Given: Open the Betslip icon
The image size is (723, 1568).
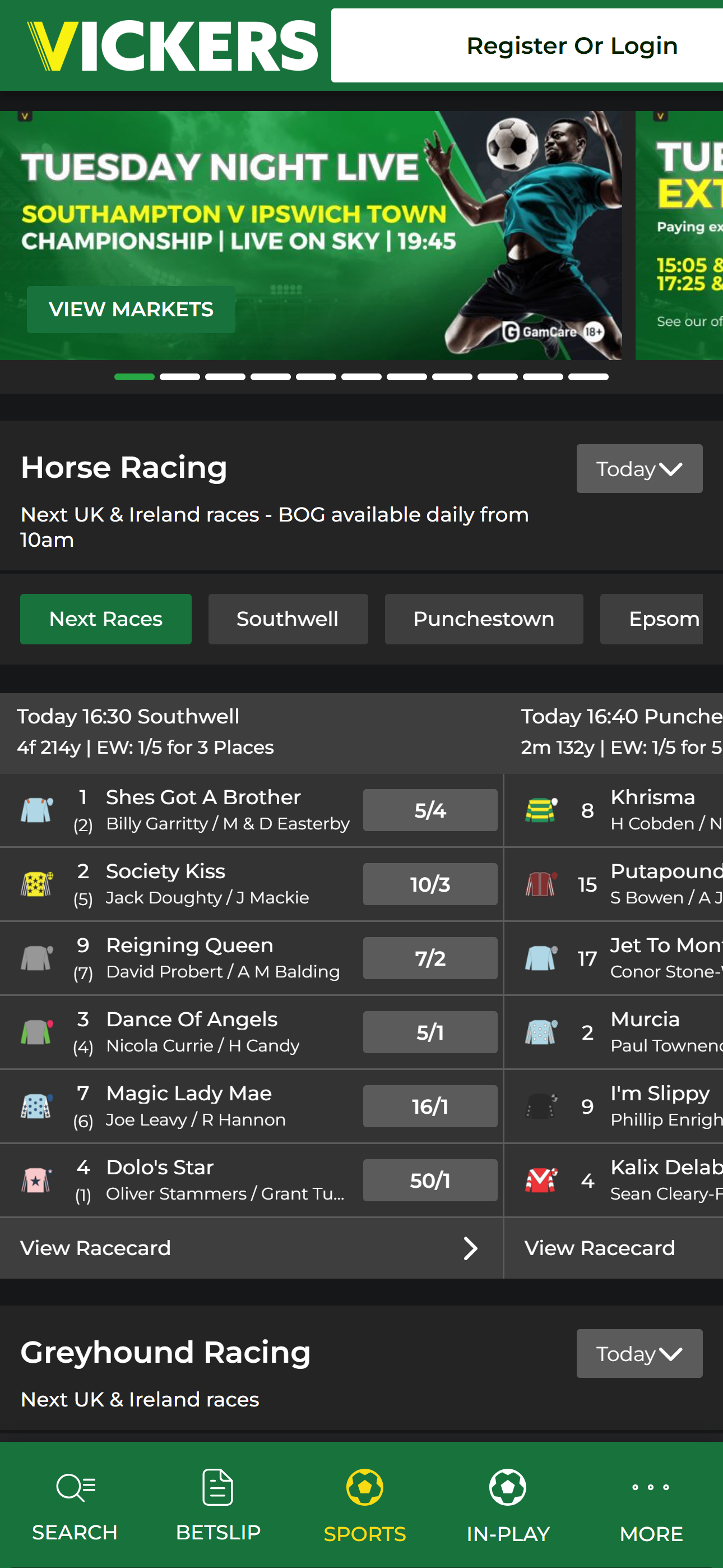Looking at the screenshot, I should point(218,1487).
